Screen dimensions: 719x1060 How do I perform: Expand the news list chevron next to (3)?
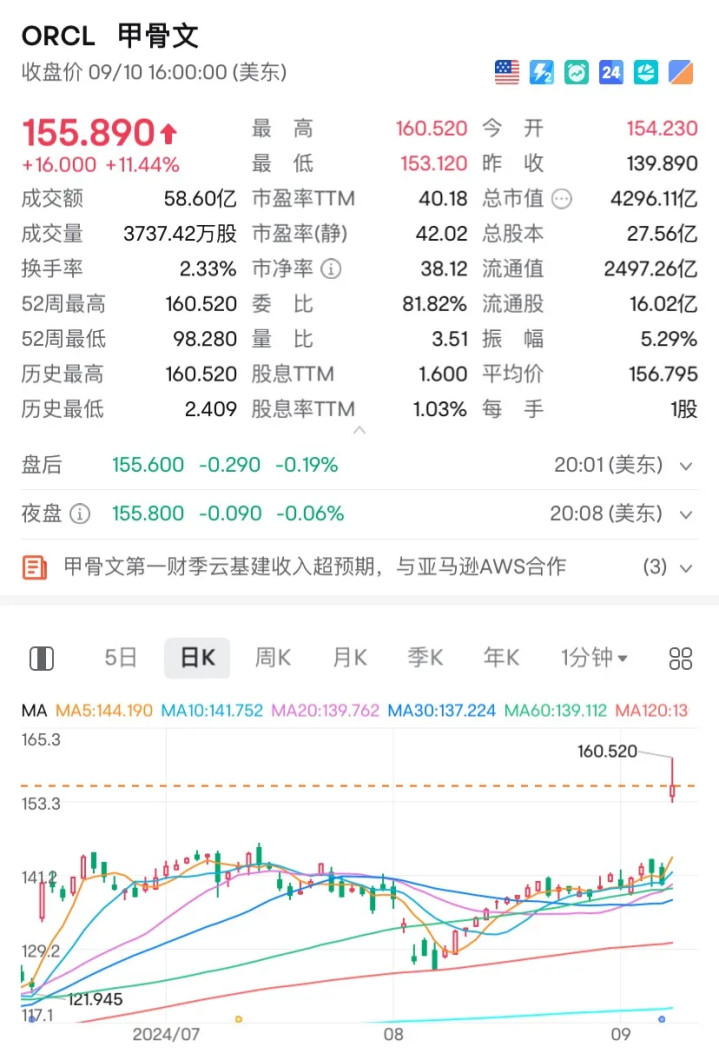(x=686, y=568)
